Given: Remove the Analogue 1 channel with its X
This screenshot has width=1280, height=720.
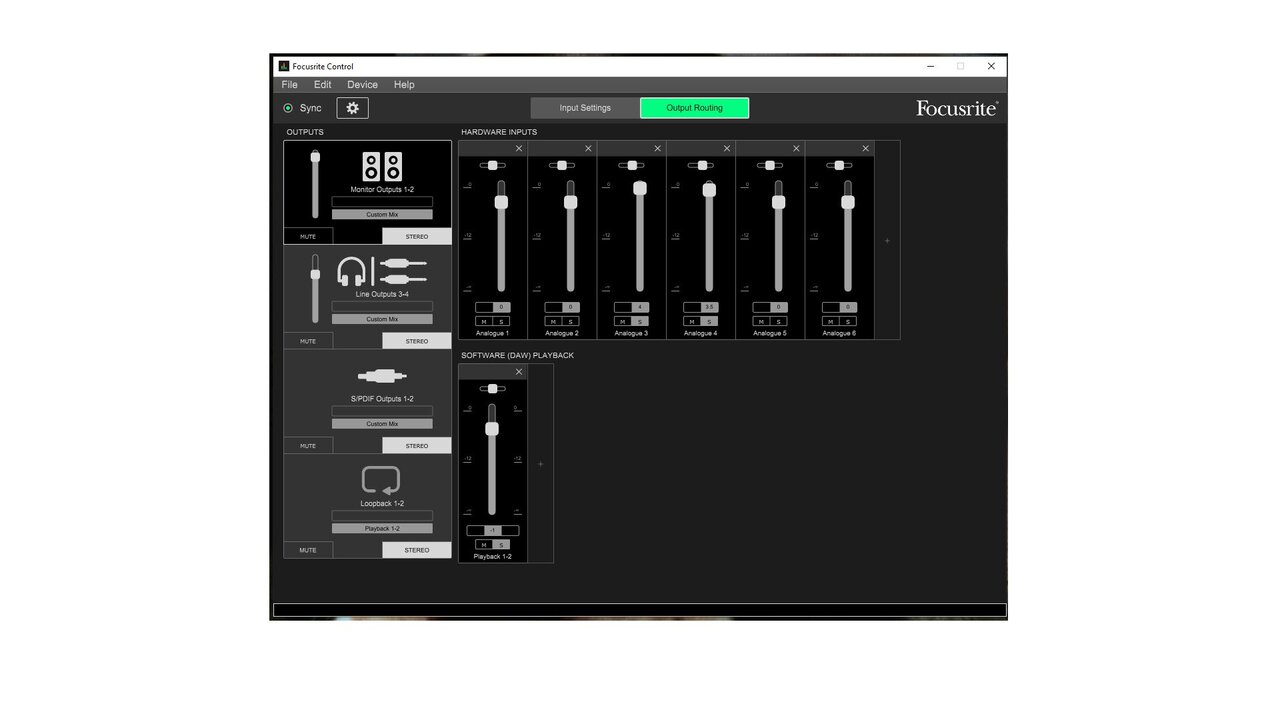Looking at the screenshot, I should (519, 148).
